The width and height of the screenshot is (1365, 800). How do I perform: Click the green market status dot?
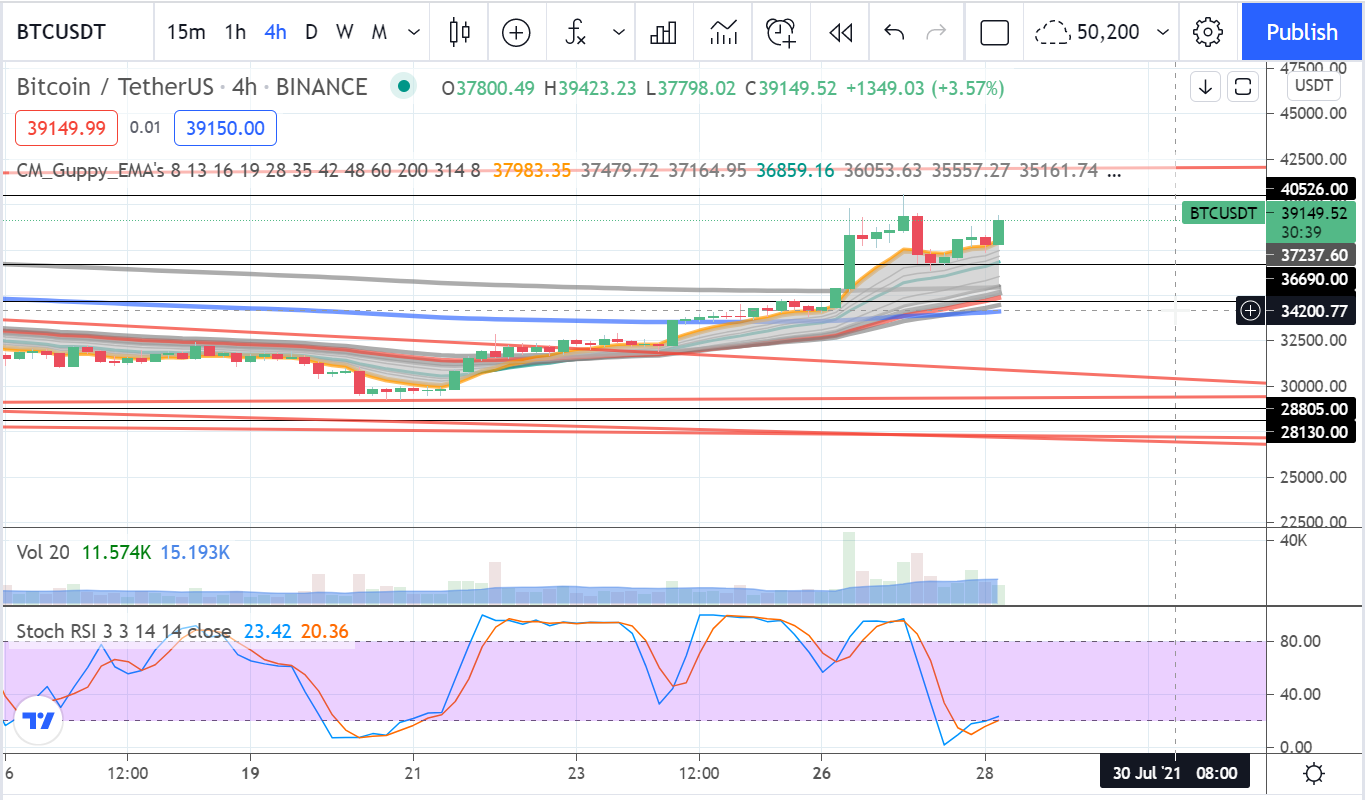pyautogui.click(x=404, y=87)
